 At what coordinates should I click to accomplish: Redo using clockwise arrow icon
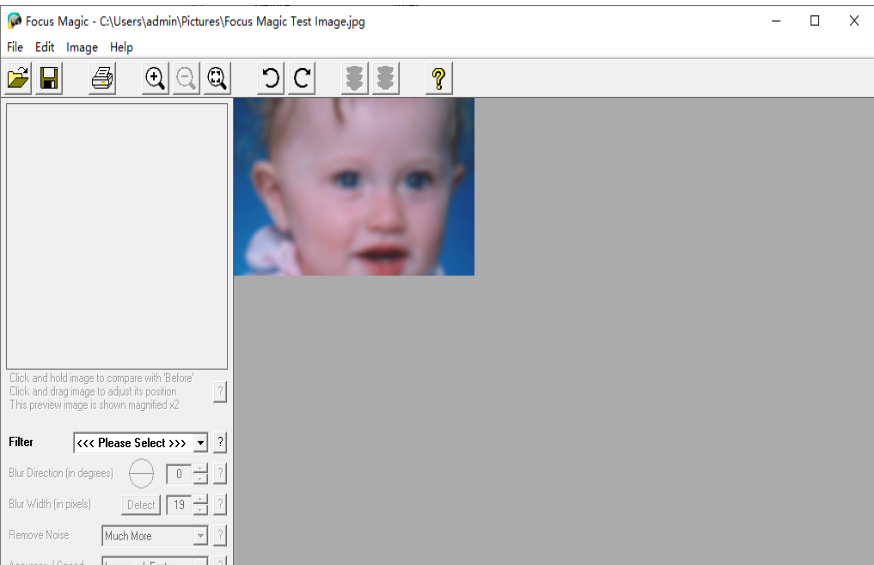[302, 78]
